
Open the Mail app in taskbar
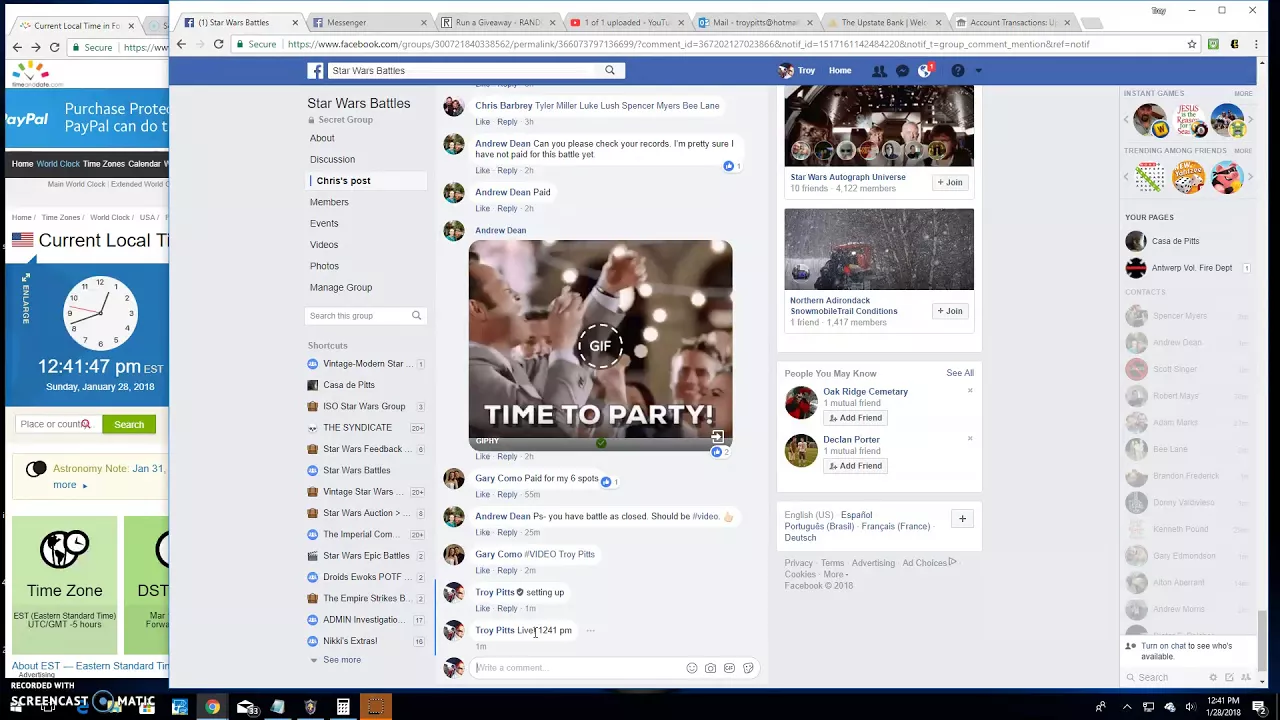click(x=246, y=707)
